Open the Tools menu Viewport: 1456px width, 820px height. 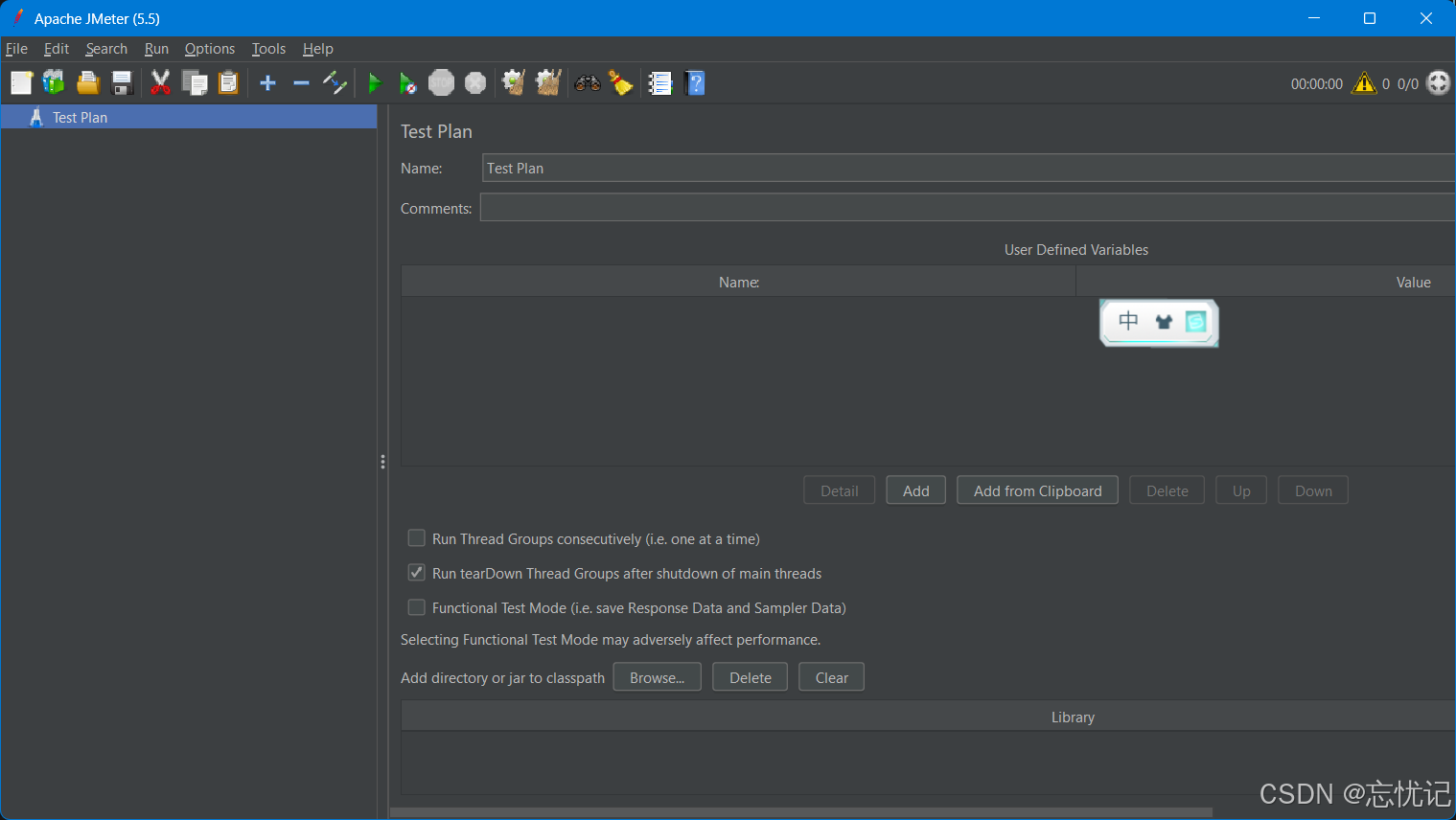[x=268, y=49]
